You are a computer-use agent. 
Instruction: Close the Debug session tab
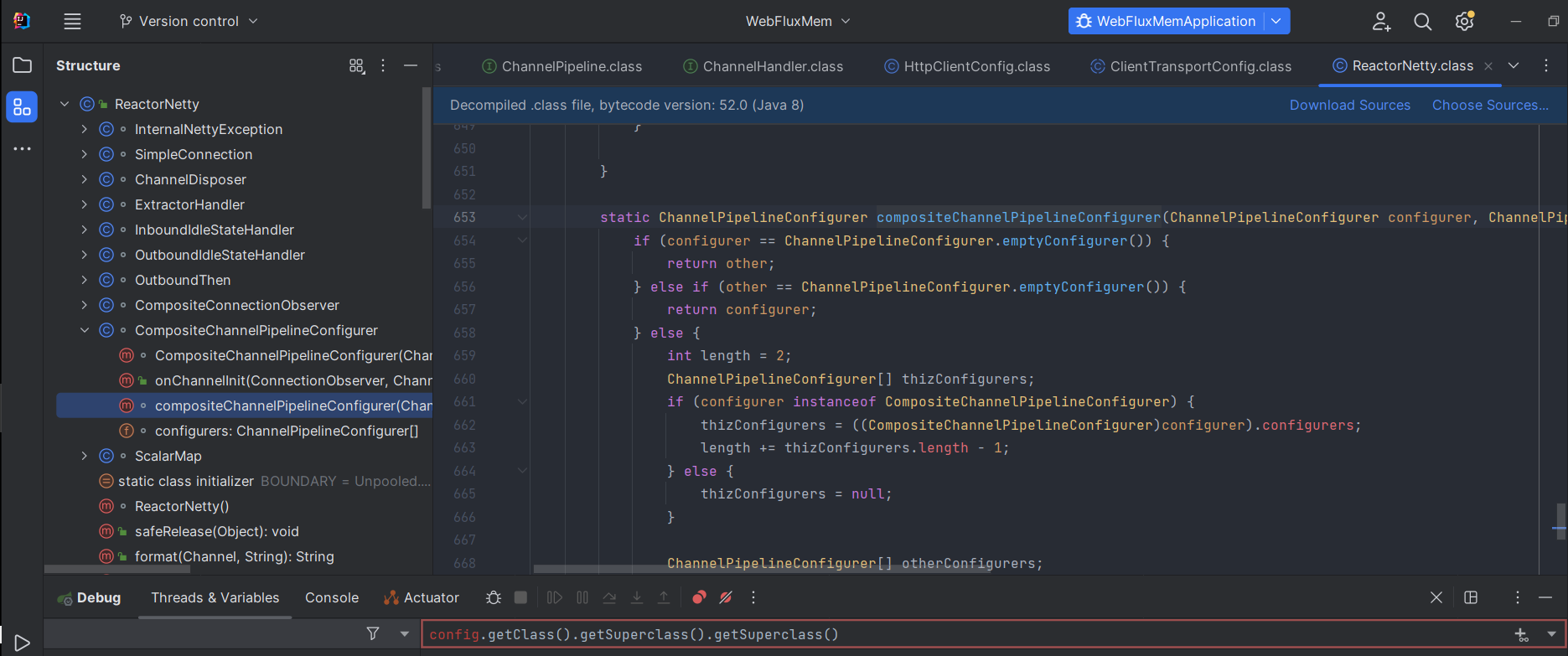(x=1436, y=597)
